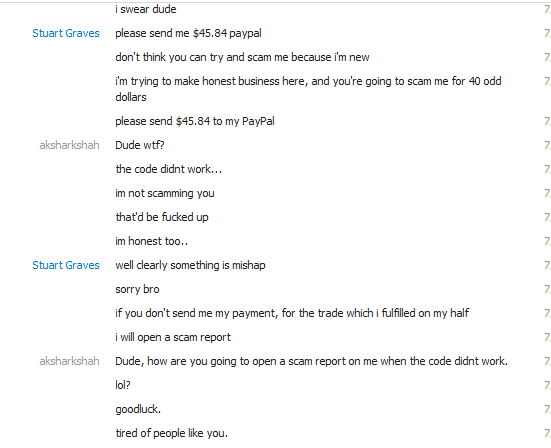Viewport: 551px width, 448px height.
Task: Click the second Stuart Graves sender name
Action: pyautogui.click(x=66, y=265)
